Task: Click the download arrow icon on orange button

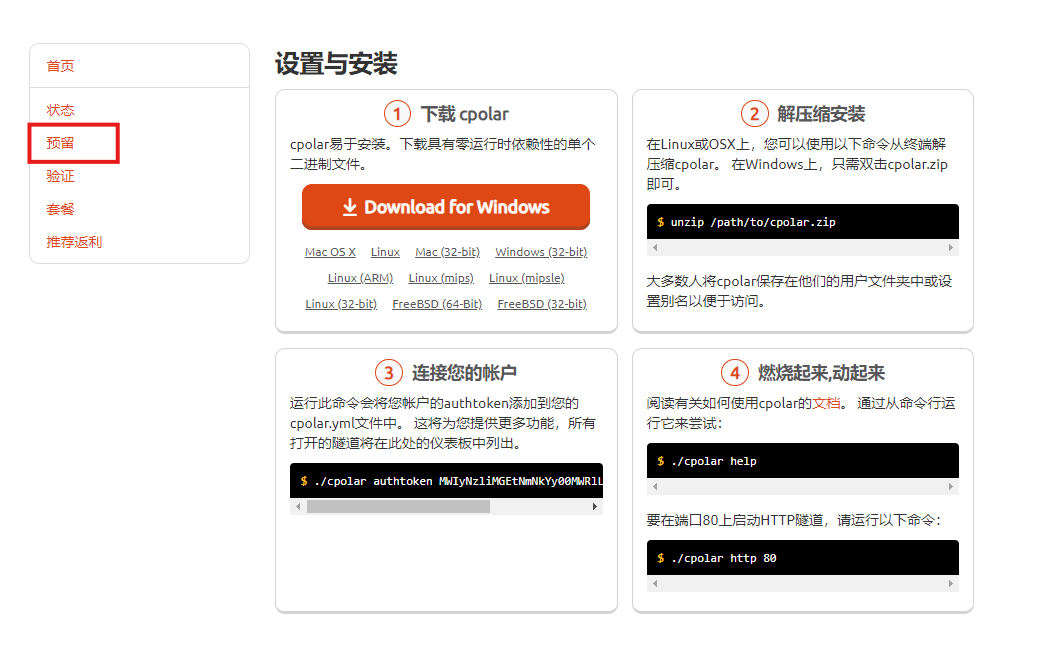Action: (x=349, y=207)
